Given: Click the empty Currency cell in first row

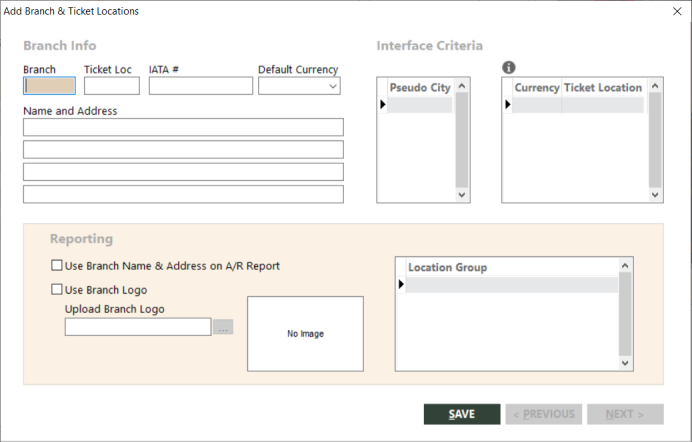Looking at the screenshot, I should [x=537, y=105].
